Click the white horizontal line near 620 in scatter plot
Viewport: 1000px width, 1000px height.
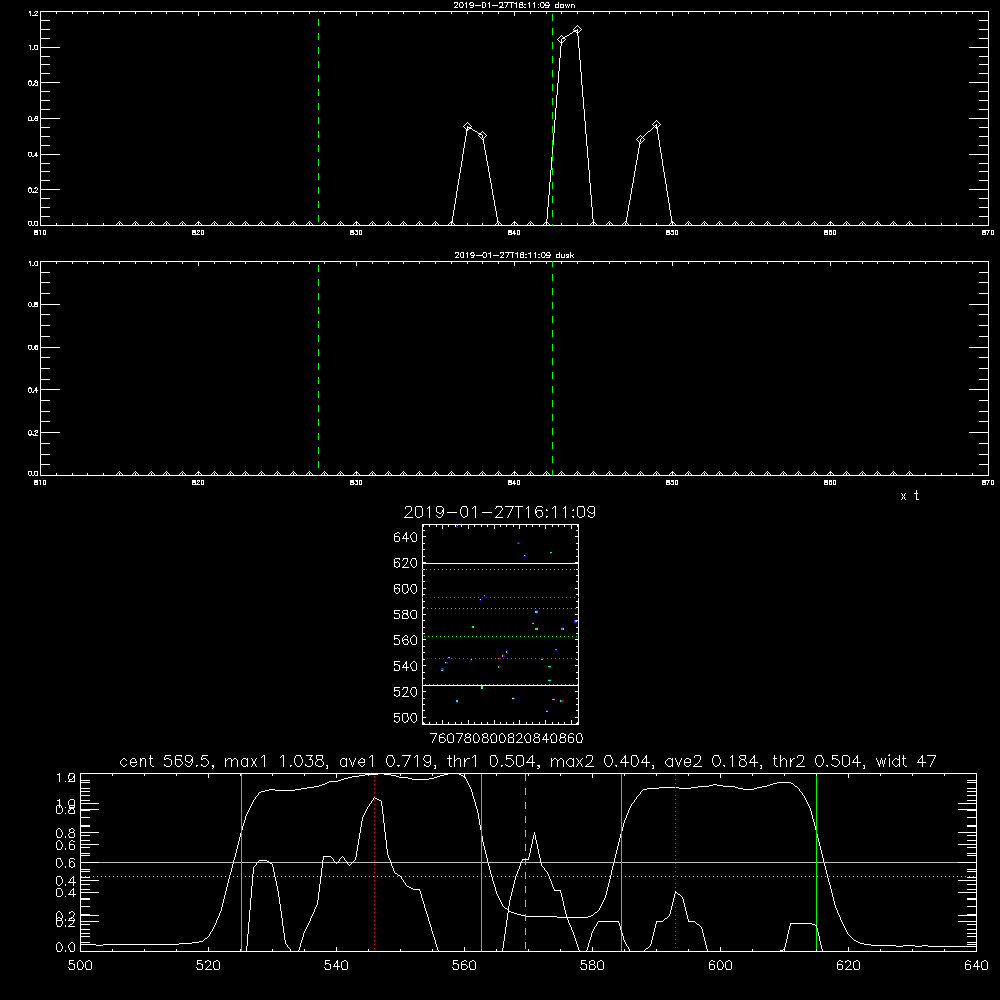coord(501,563)
